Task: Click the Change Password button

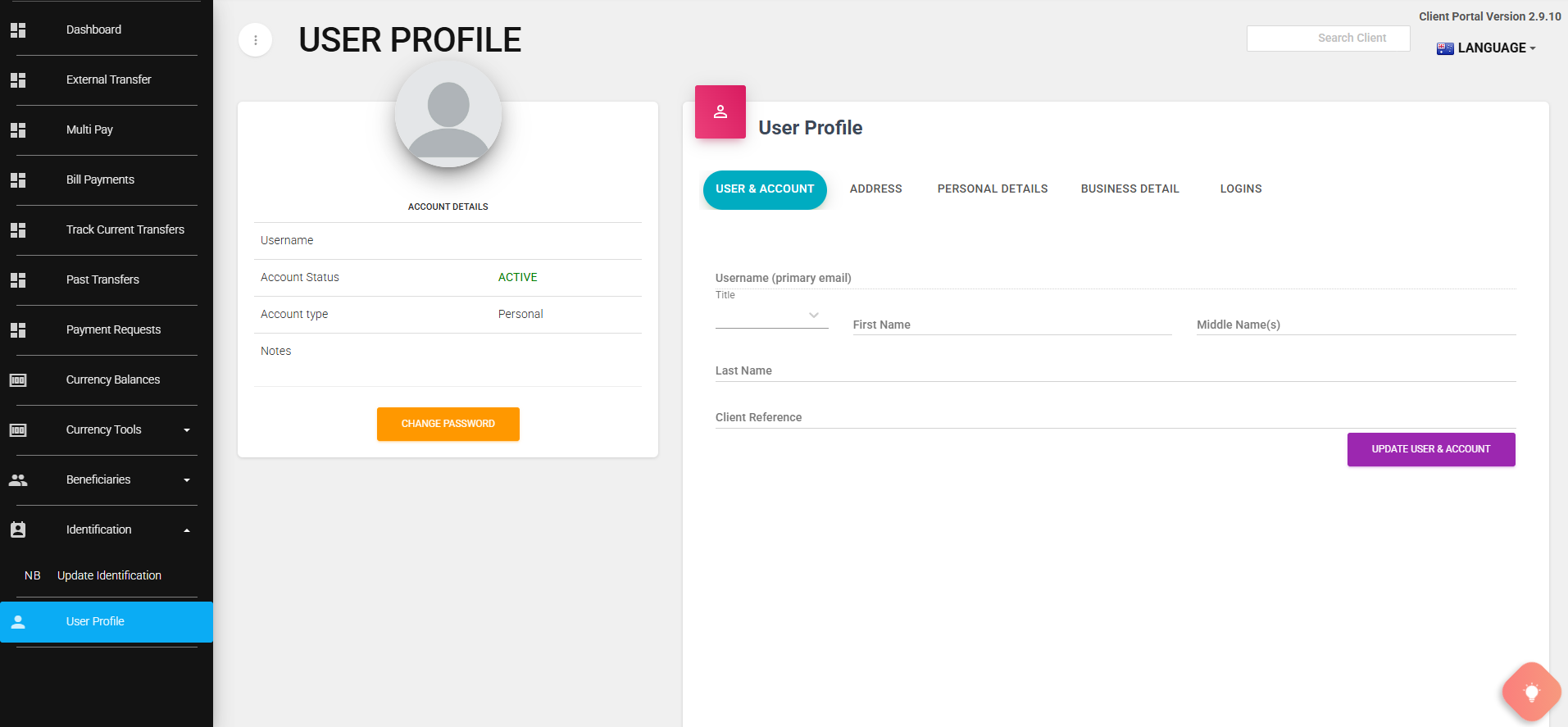Action: click(x=448, y=424)
